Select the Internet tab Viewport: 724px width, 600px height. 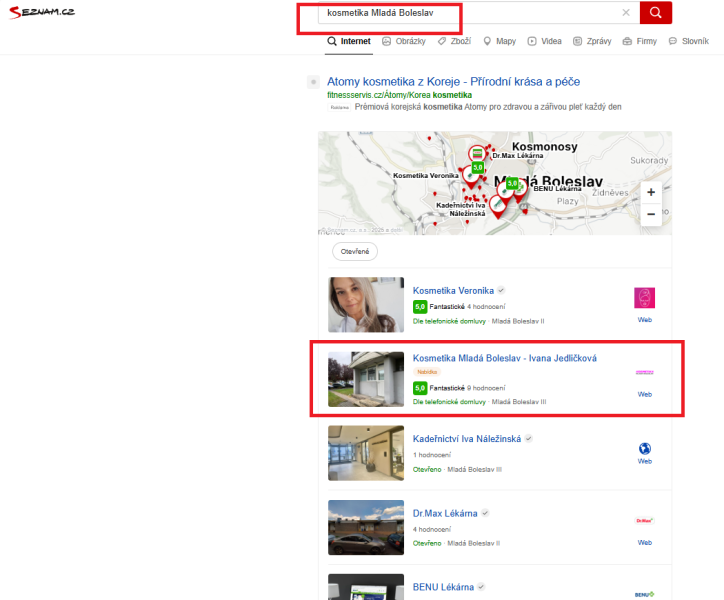(x=349, y=41)
